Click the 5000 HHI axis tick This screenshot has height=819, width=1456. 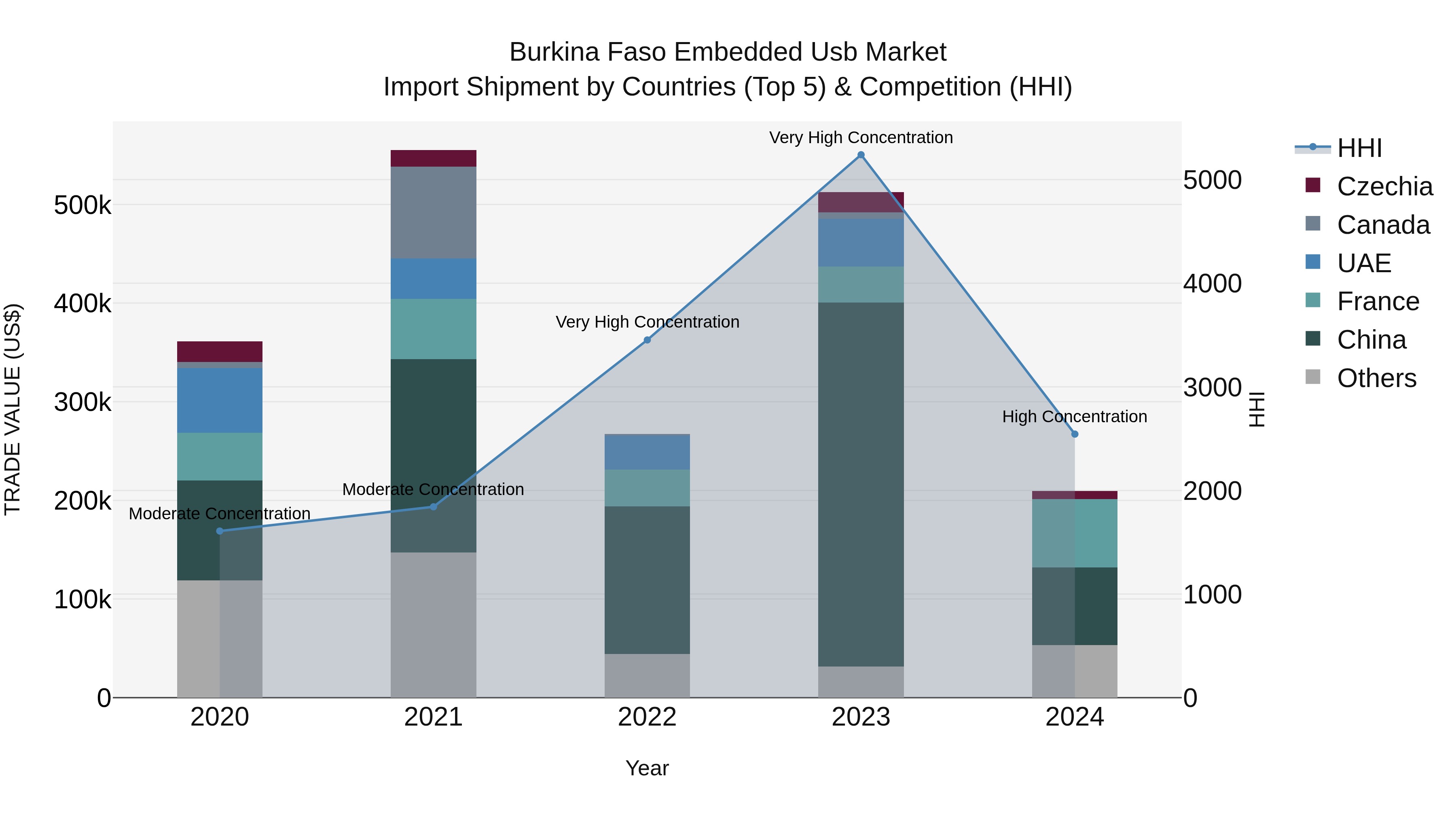tap(1213, 180)
